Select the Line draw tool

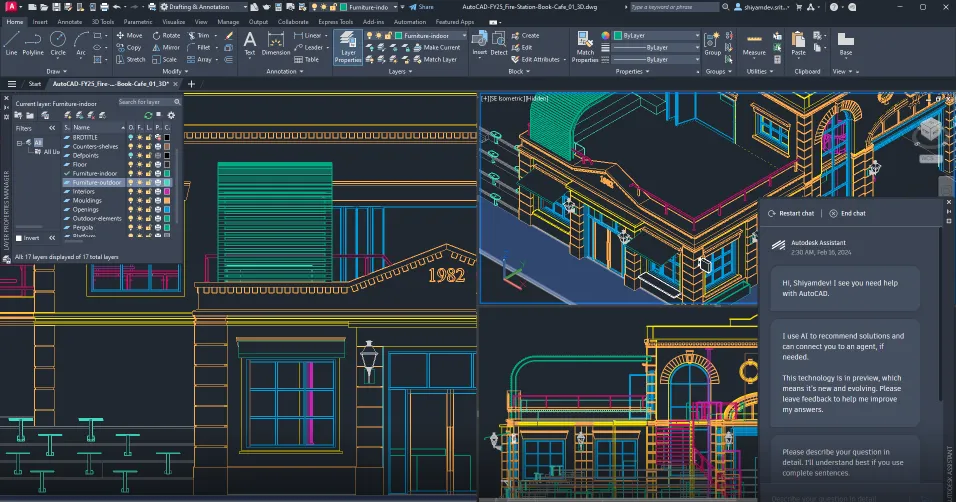point(11,44)
